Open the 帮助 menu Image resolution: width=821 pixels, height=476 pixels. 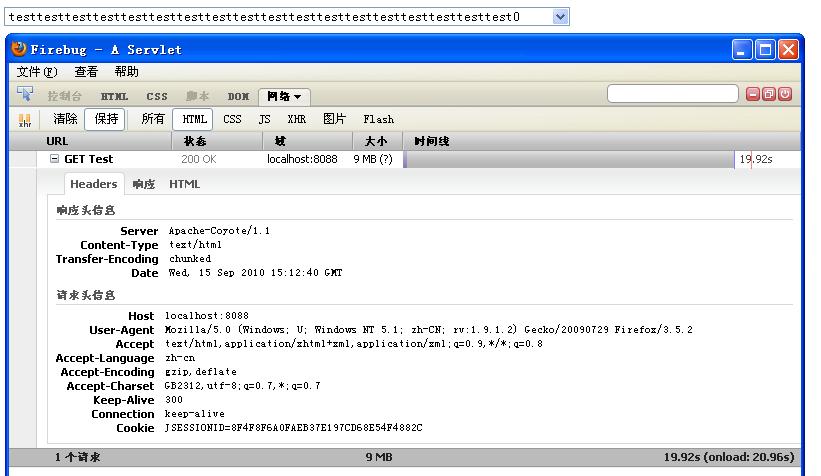[126, 72]
